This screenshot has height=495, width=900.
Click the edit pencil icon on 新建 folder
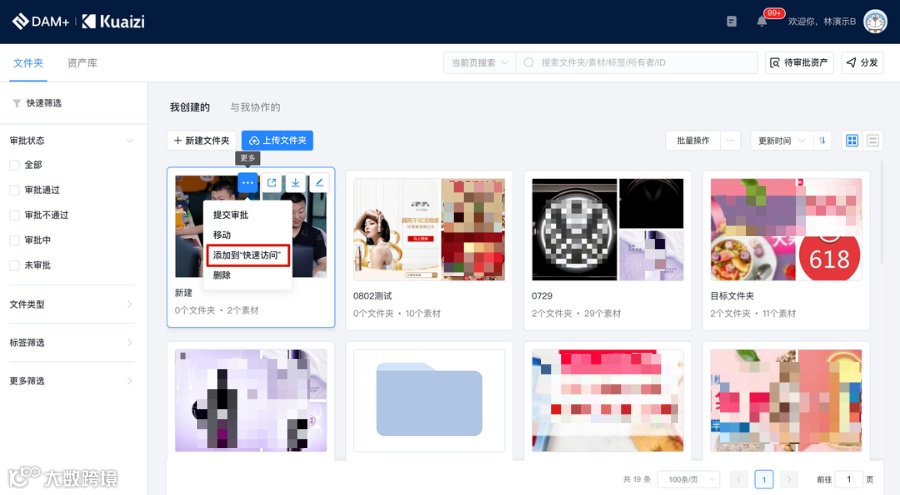[319, 183]
